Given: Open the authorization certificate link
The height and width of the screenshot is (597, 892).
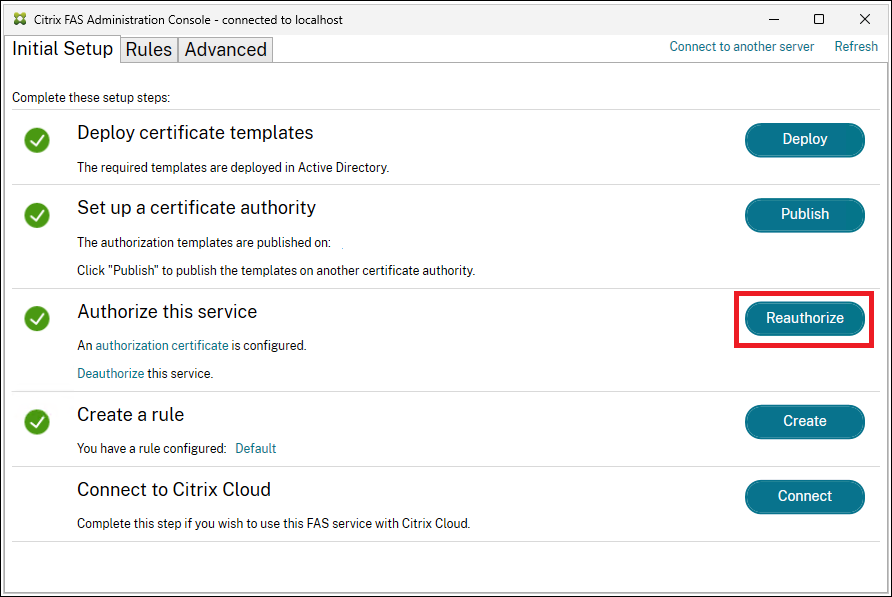Looking at the screenshot, I should (162, 346).
